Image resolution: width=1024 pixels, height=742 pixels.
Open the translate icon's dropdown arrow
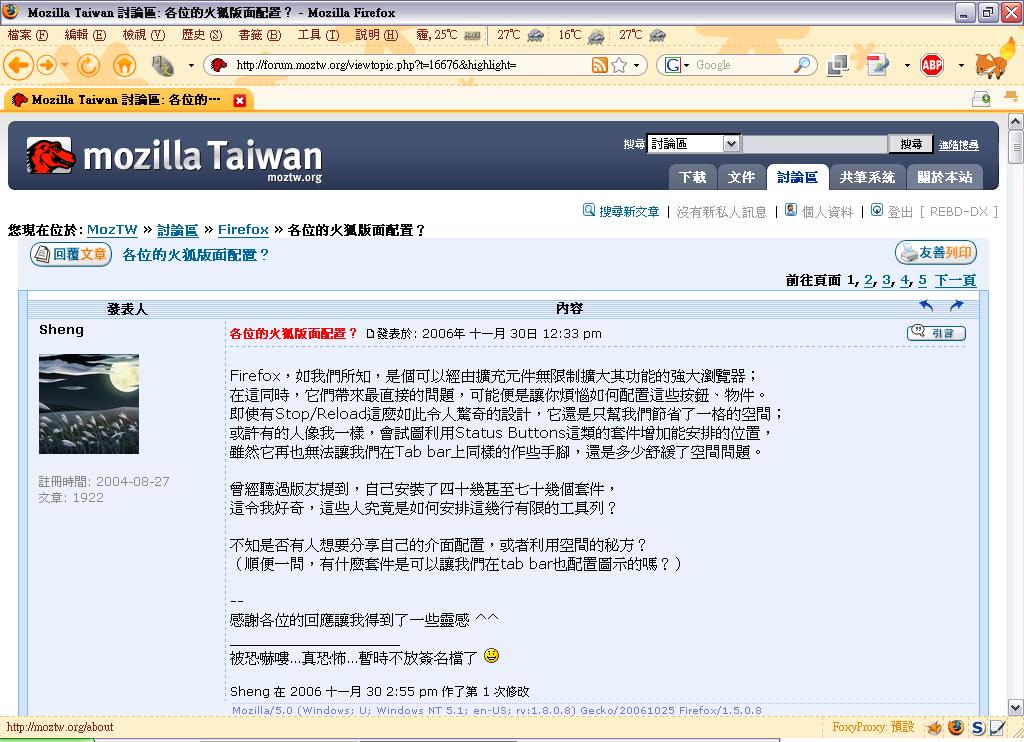(x=191, y=65)
